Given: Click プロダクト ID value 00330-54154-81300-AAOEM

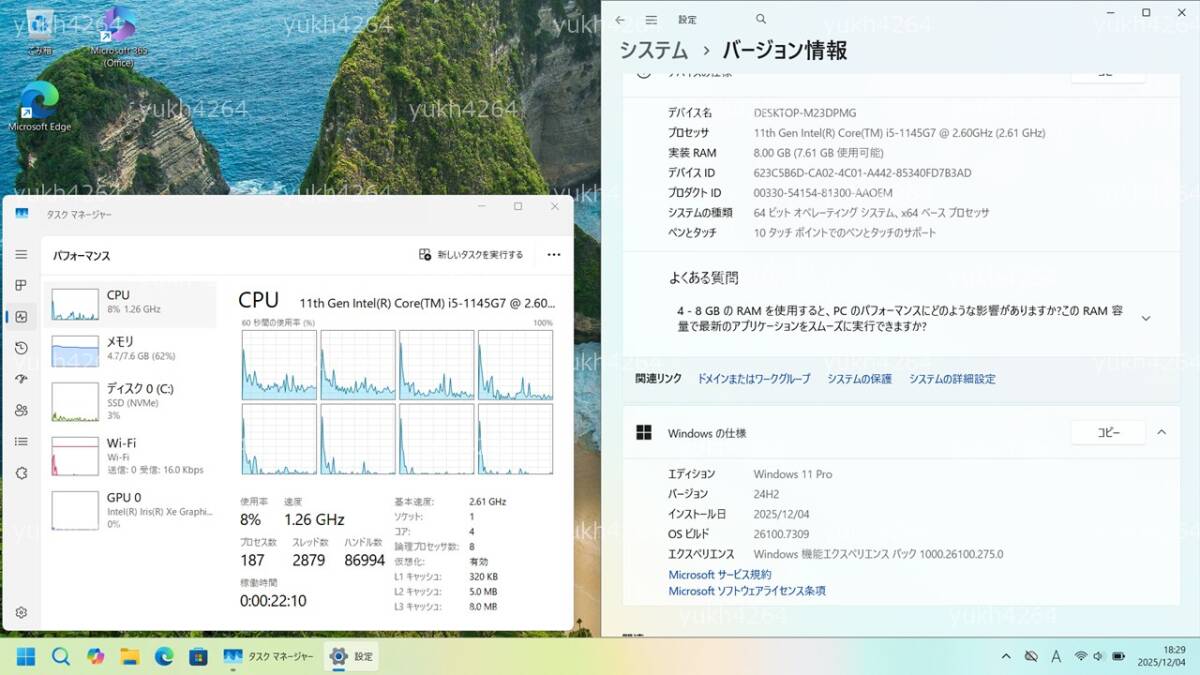Looking at the screenshot, I should point(823,193).
